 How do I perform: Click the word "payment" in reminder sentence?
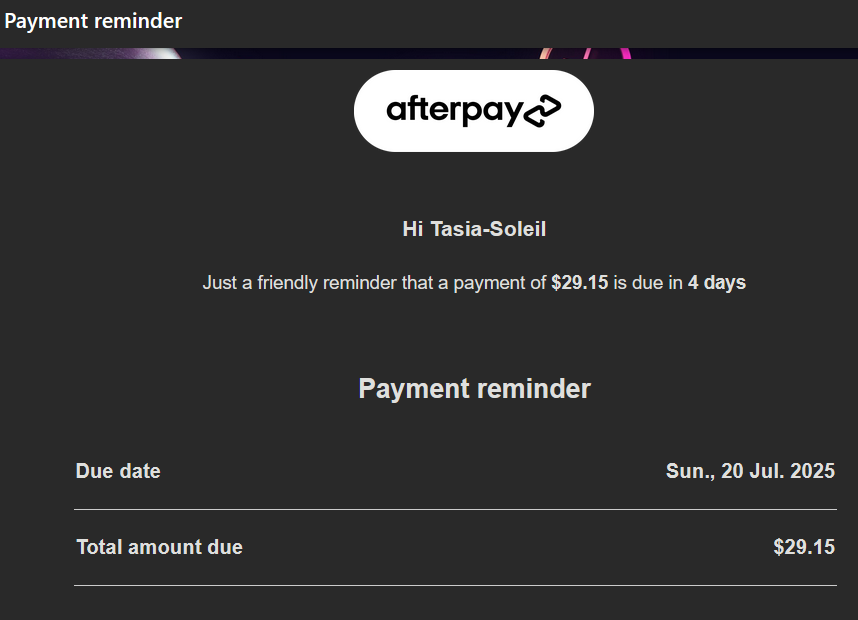point(489,282)
